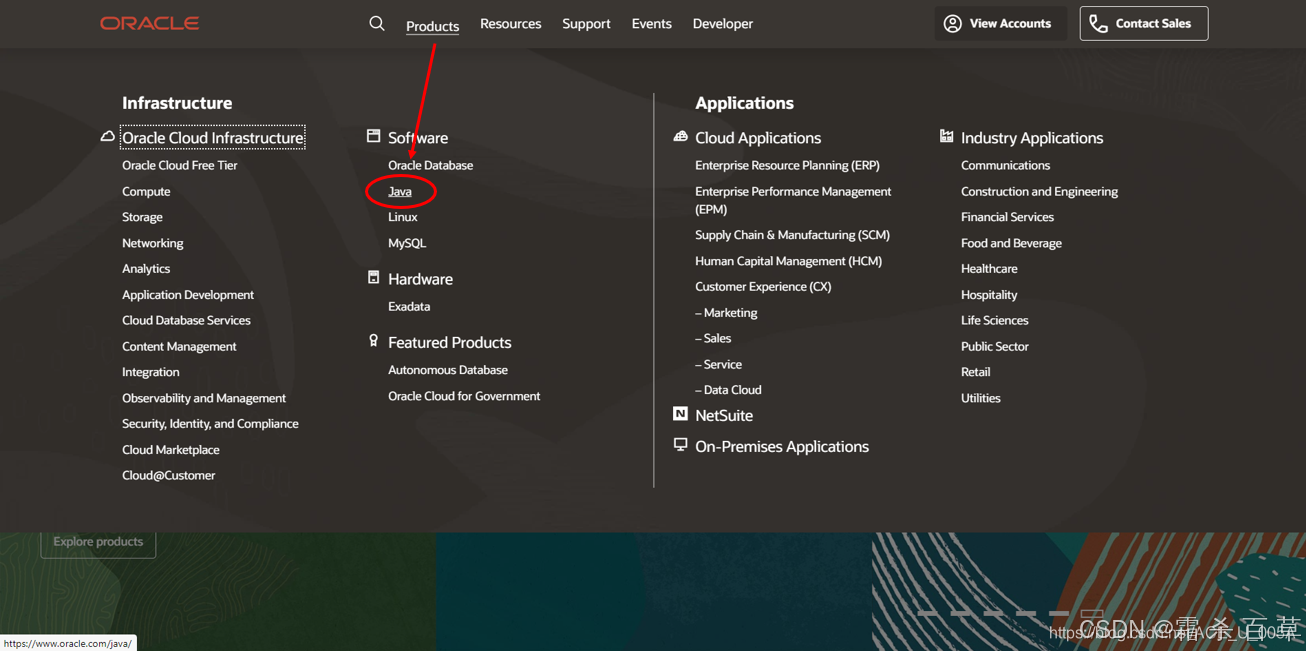The width and height of the screenshot is (1306, 652).
Task: Open the Products menu
Action: pos(432,26)
